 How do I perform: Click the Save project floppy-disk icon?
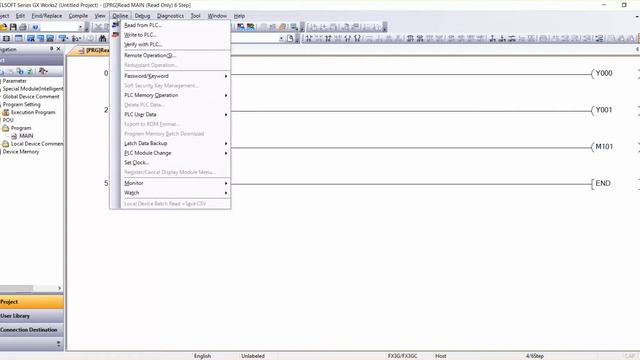coord(13,27)
